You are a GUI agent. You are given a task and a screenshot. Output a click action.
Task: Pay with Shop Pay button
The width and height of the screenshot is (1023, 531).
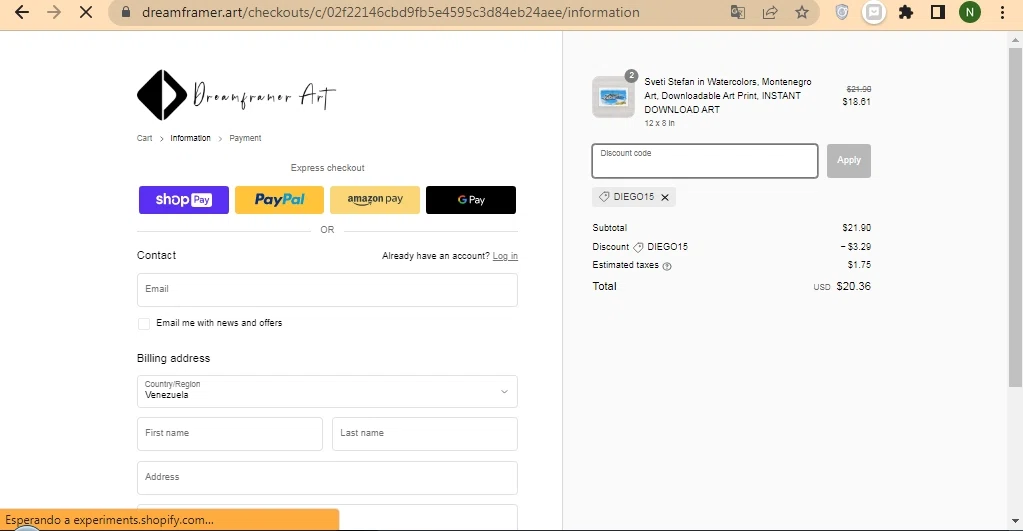tap(184, 200)
